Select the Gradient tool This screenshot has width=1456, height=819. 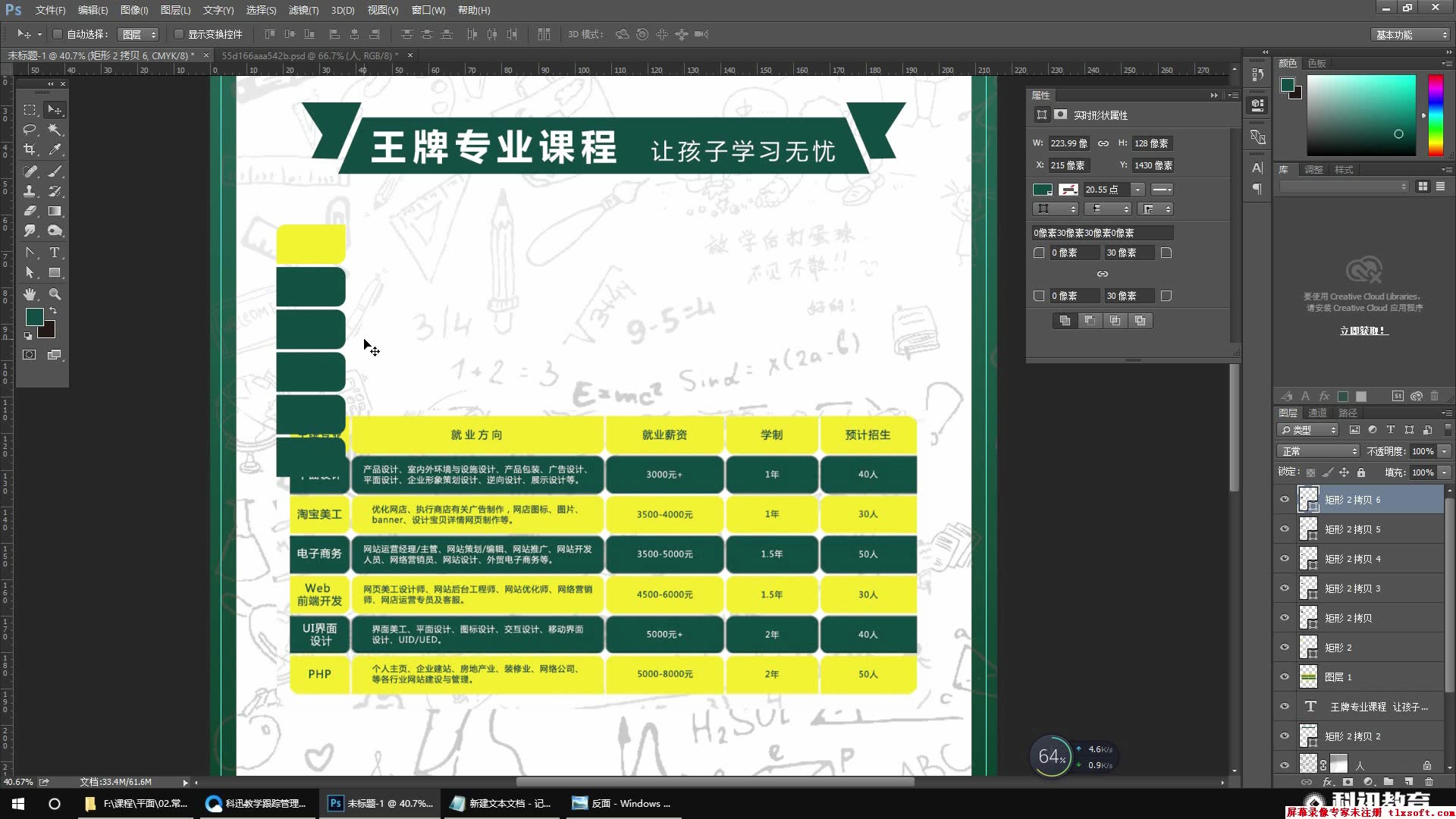(55, 211)
